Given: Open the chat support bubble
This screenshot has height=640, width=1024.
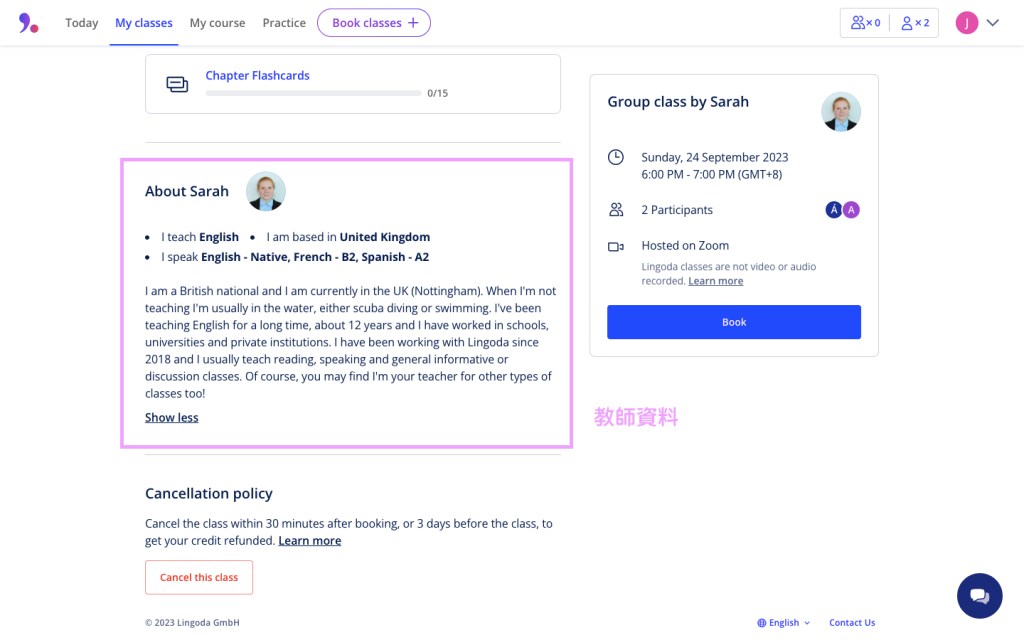Looking at the screenshot, I should tap(979, 596).
